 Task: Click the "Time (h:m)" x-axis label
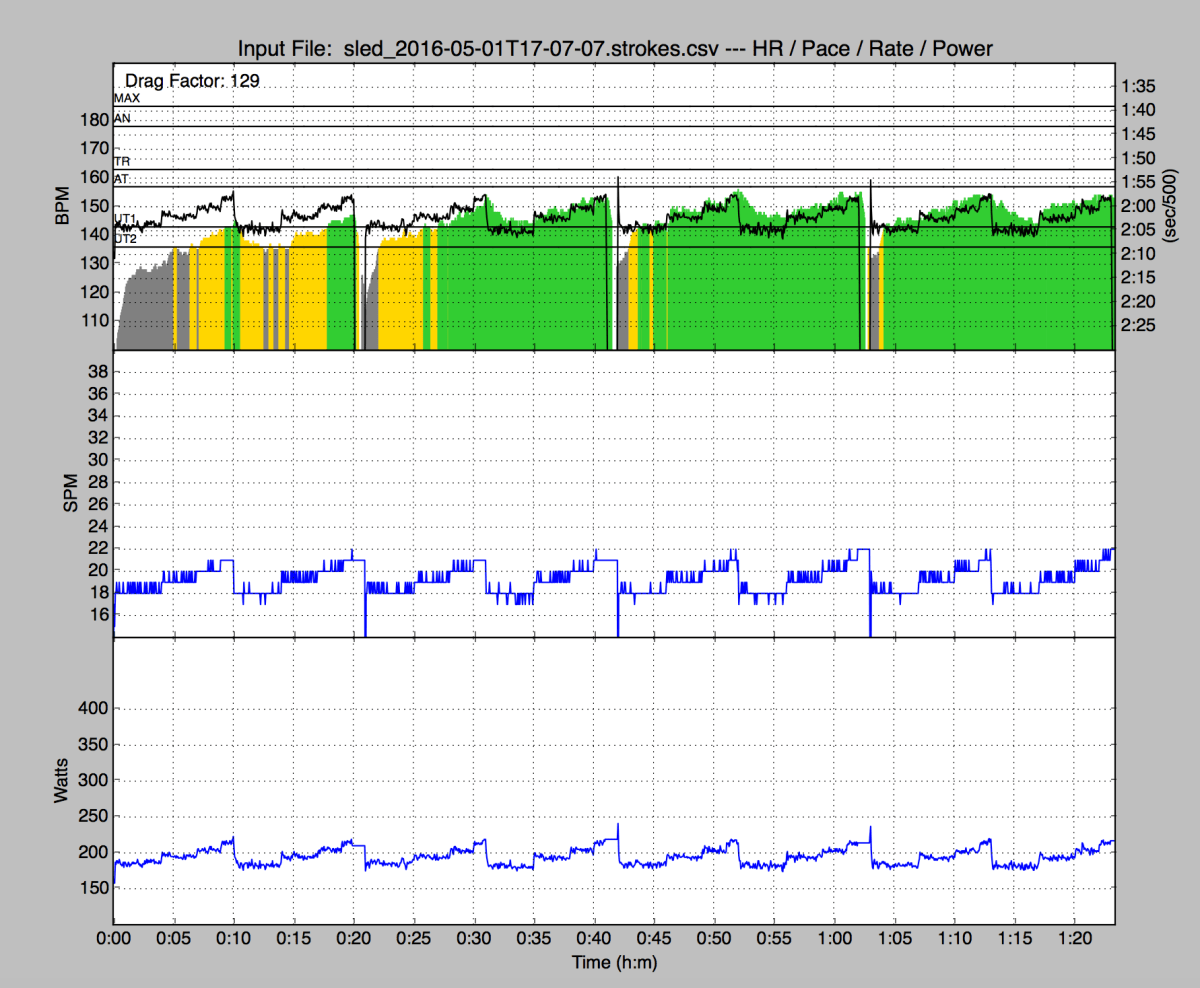click(x=614, y=963)
